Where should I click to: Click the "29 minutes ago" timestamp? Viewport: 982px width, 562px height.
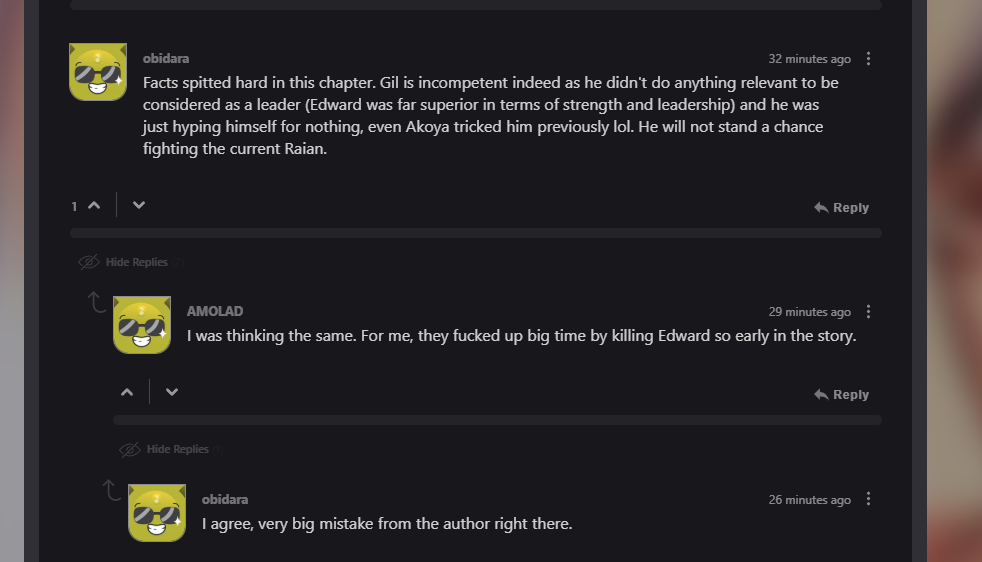(809, 312)
